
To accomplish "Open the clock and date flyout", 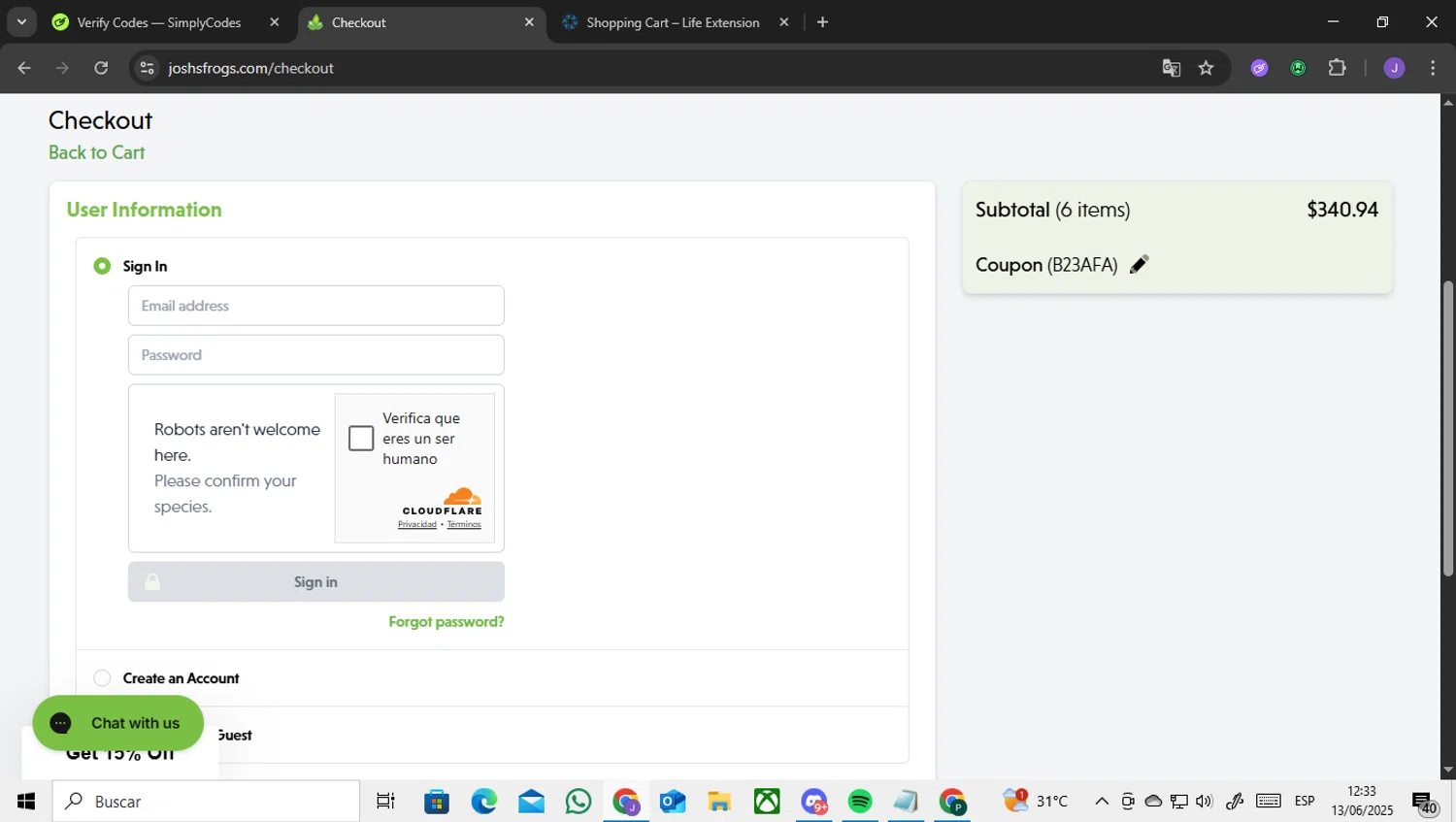I will (x=1362, y=802).
